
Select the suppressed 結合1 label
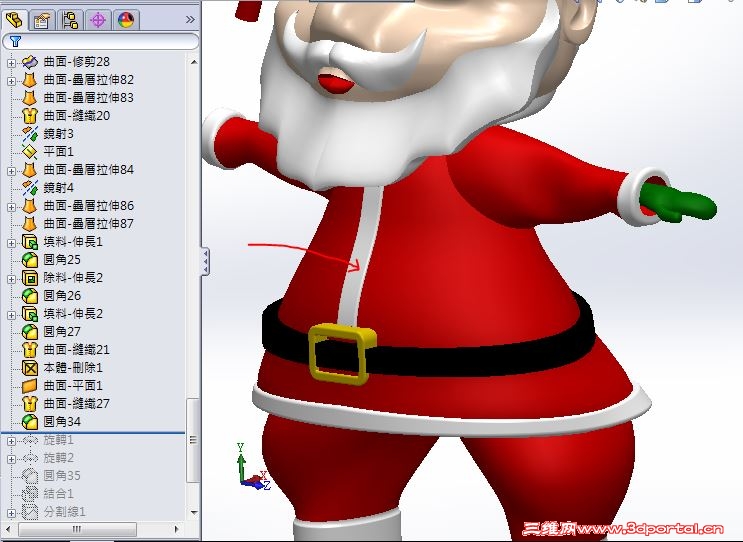point(59,494)
